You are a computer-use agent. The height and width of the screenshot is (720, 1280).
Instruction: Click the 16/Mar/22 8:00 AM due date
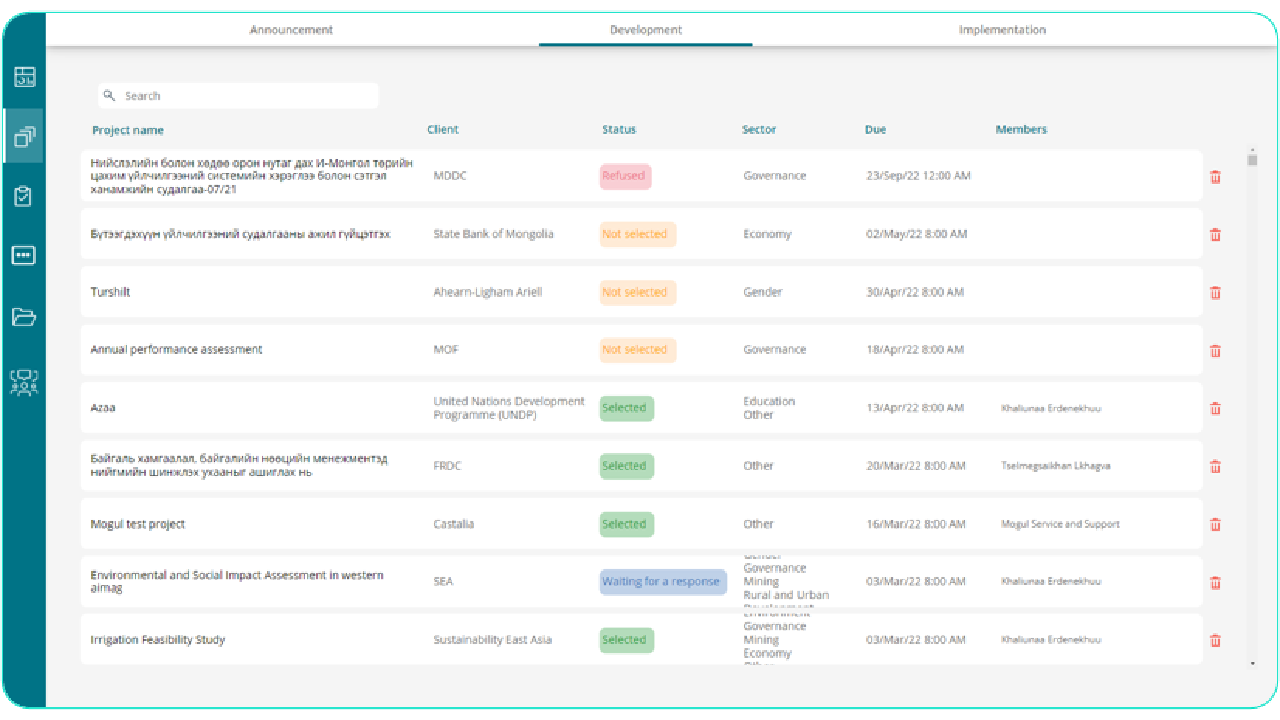click(x=915, y=524)
